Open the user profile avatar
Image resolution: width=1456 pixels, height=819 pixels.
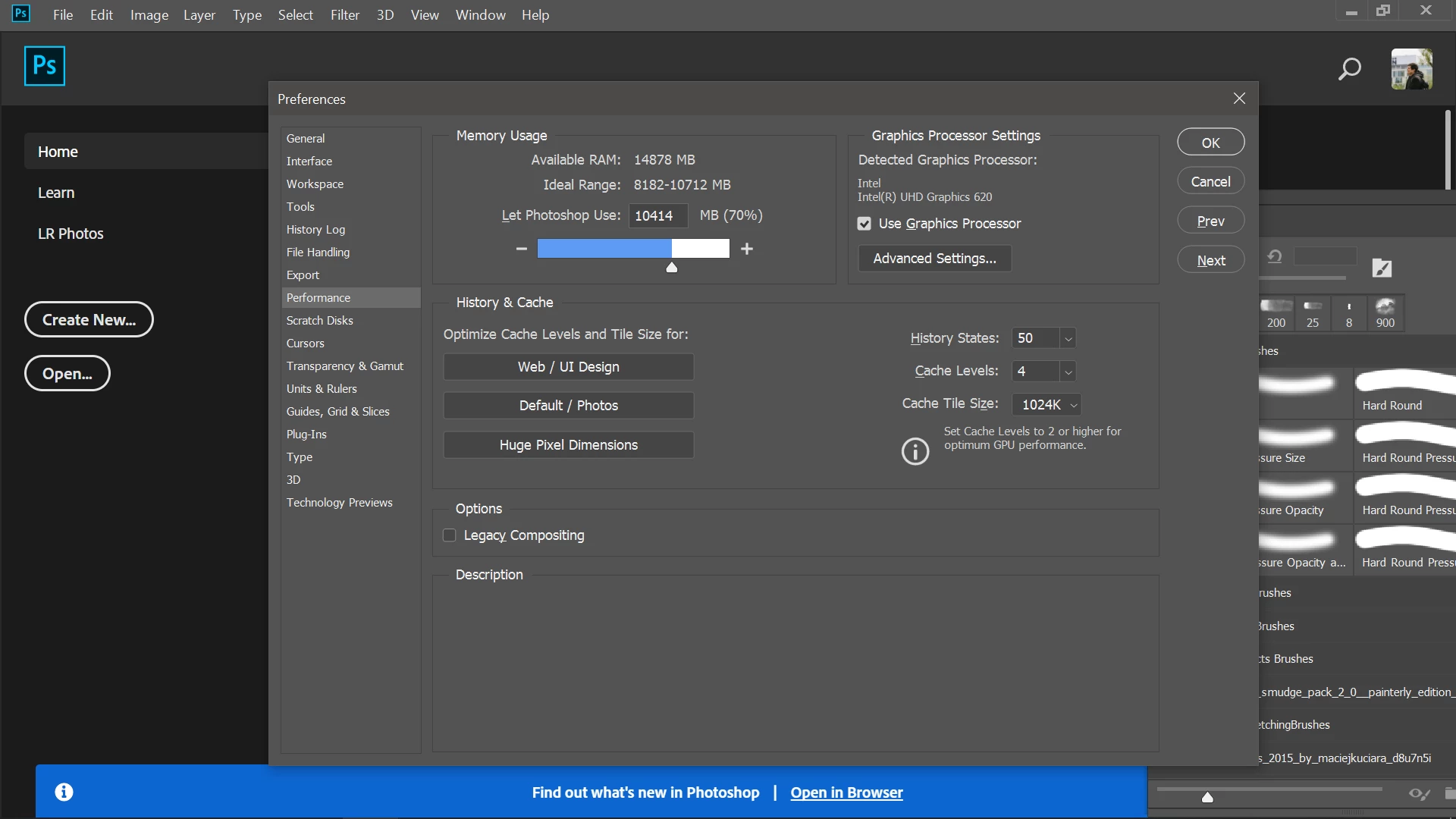pos(1411,69)
